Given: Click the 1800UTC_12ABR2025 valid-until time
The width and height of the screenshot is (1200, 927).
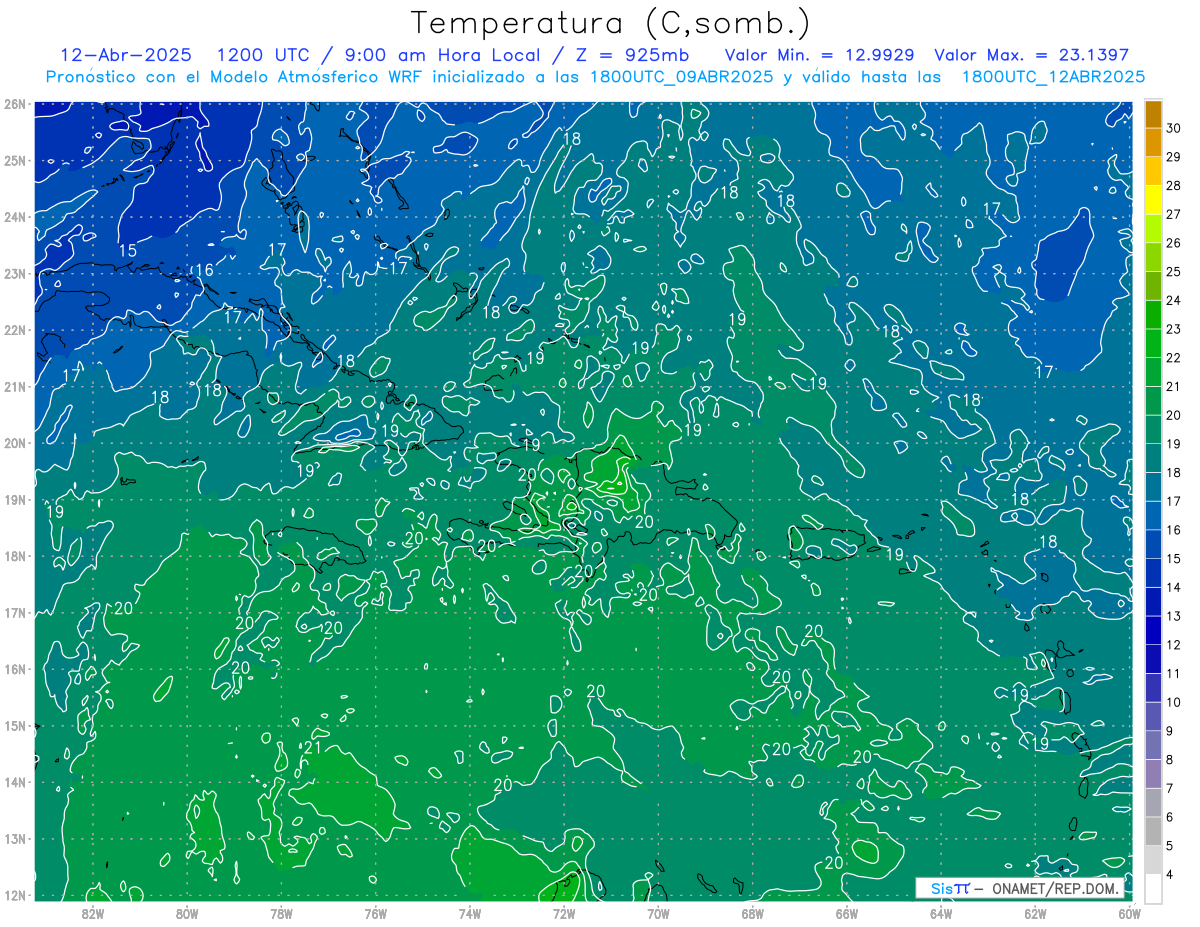Looking at the screenshot, I should click(1053, 77).
